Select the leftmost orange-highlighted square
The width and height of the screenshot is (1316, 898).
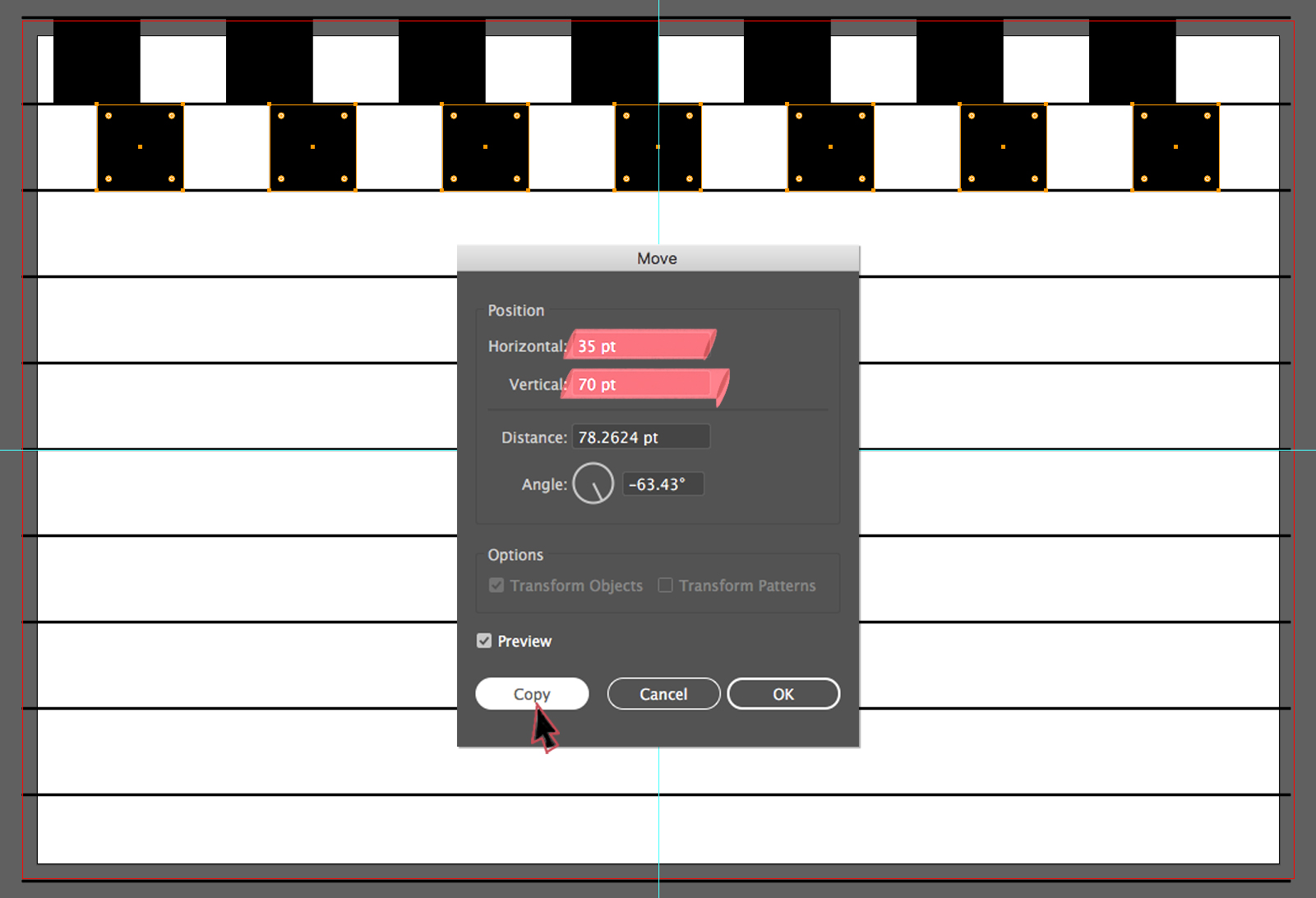[x=140, y=147]
